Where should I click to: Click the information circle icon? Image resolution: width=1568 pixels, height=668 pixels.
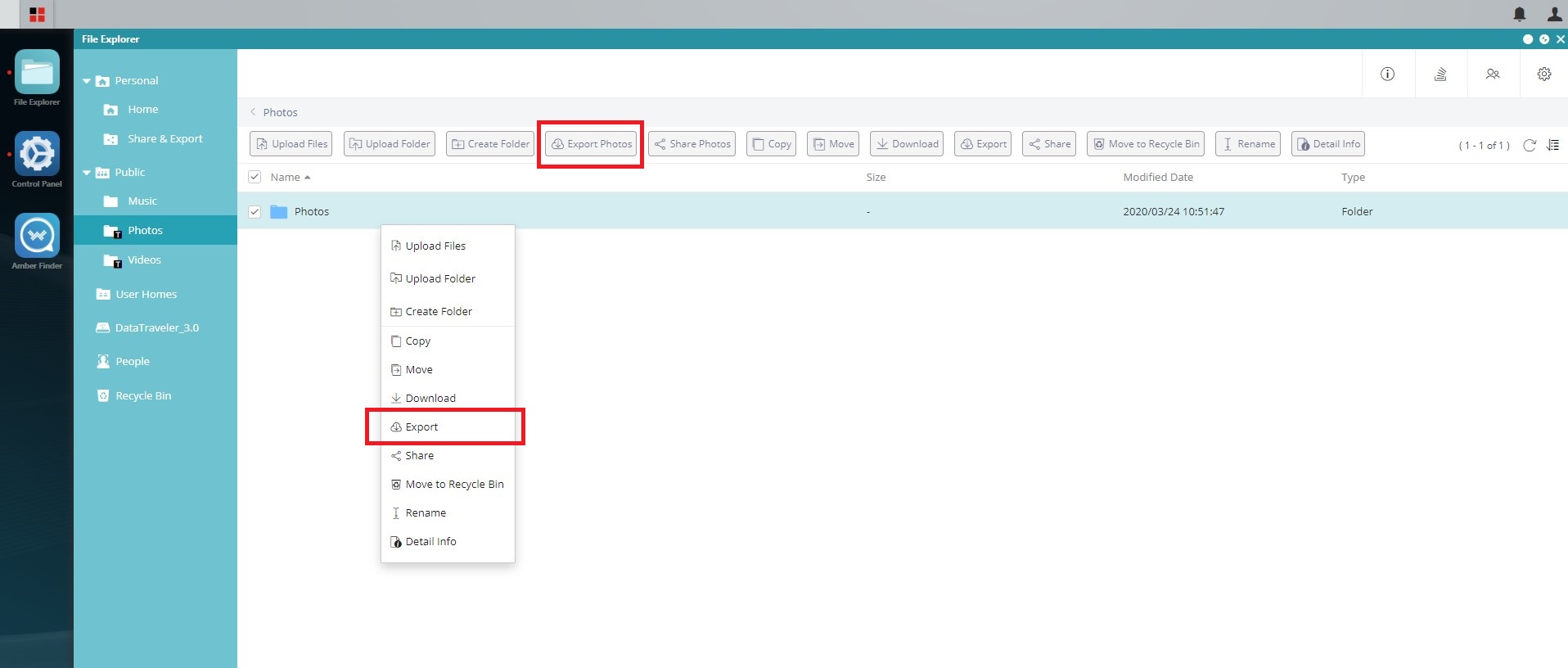1387,74
